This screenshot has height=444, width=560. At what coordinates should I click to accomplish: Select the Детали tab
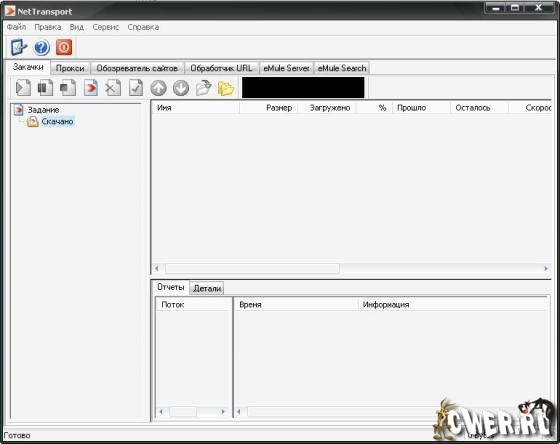tap(207, 288)
